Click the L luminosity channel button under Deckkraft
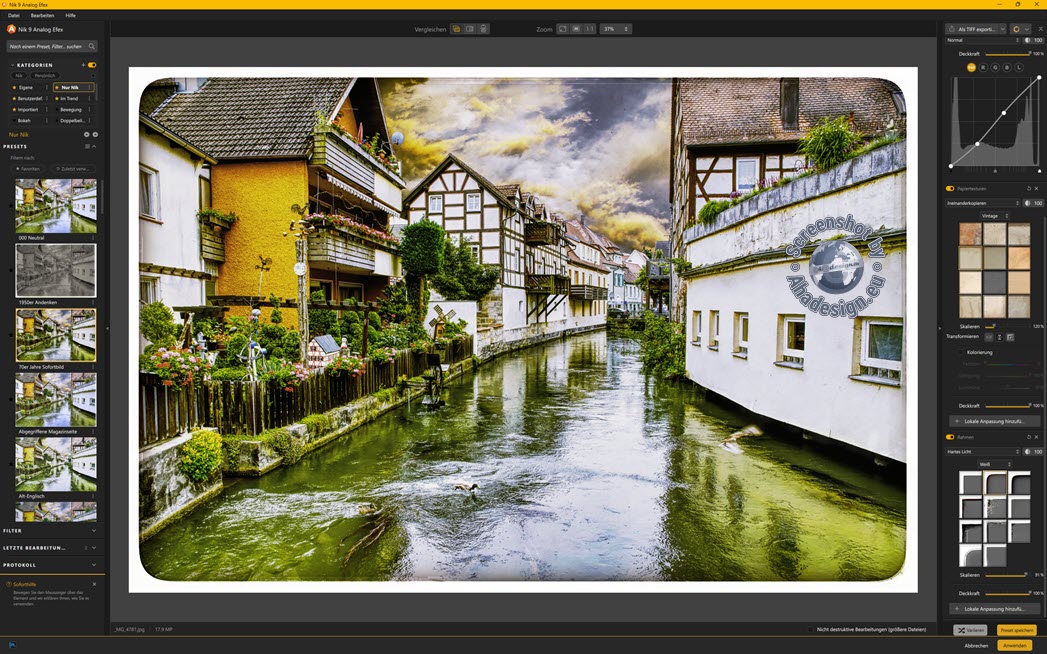This screenshot has width=1047, height=654. [1017, 67]
